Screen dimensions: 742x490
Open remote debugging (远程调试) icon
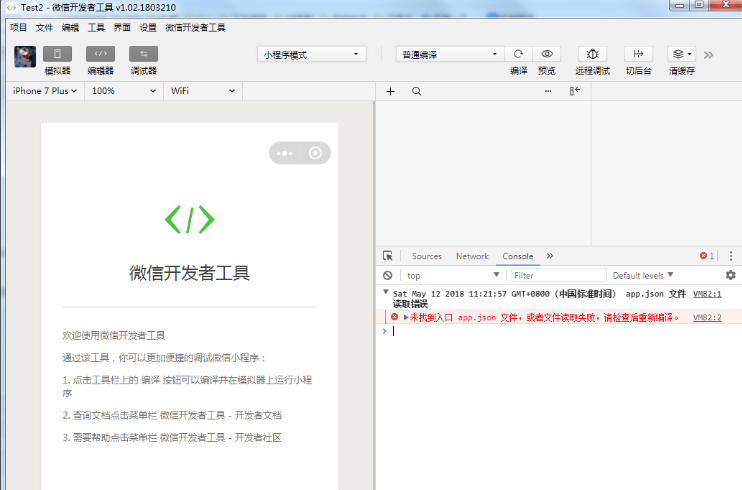[592, 54]
